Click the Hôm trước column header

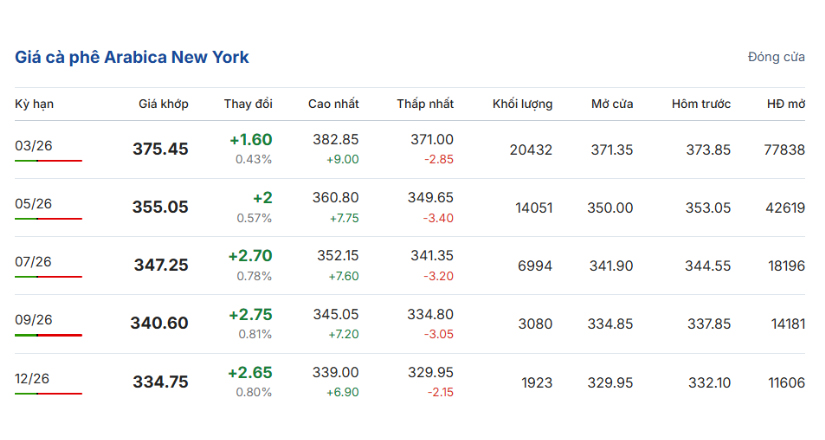(701, 104)
